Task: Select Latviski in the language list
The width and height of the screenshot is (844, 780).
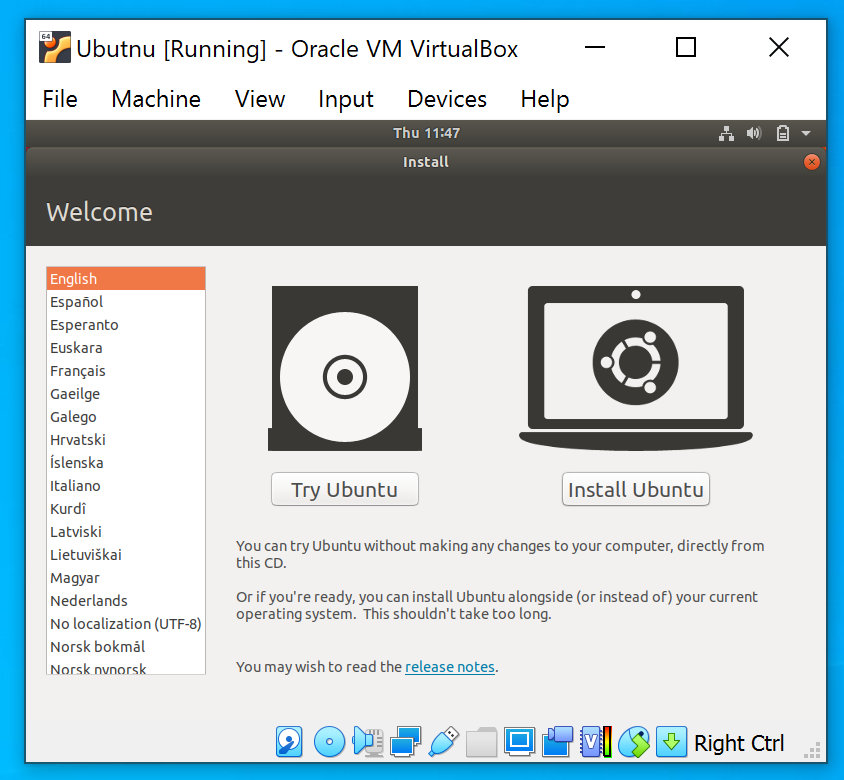Action: (126, 532)
